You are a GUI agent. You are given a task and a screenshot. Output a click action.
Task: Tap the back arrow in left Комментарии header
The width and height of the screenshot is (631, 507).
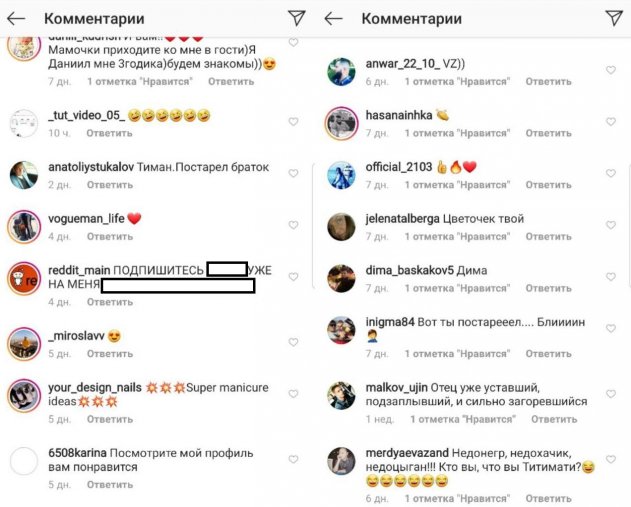16,19
